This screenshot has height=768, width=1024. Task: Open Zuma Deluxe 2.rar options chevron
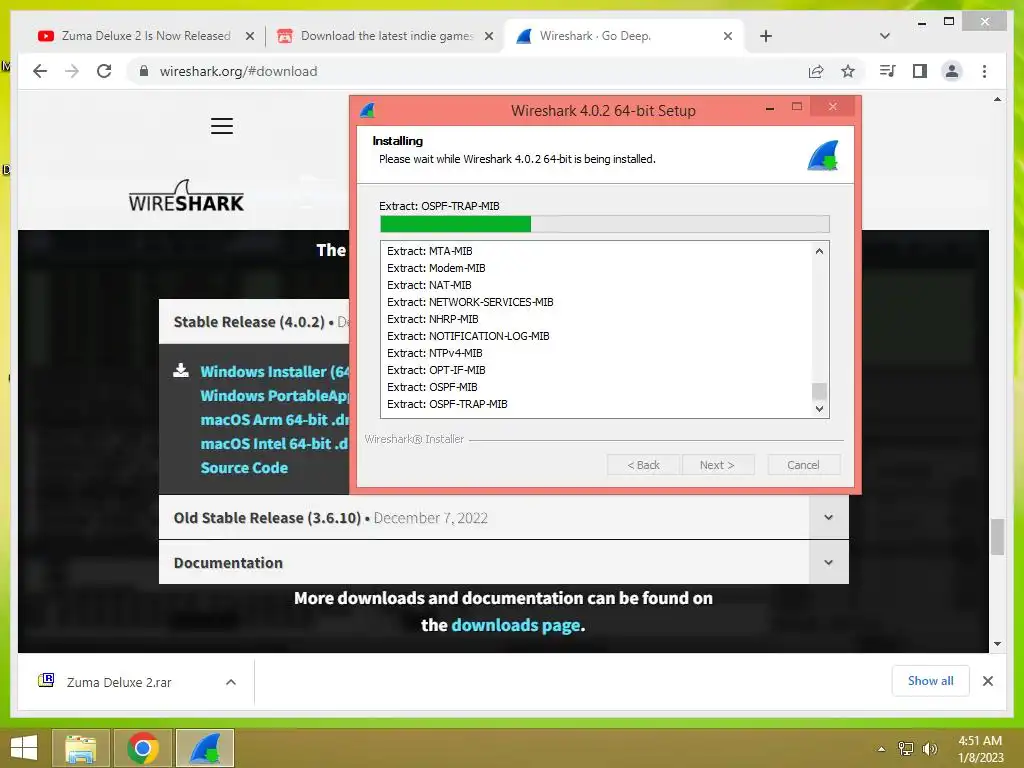(x=231, y=682)
